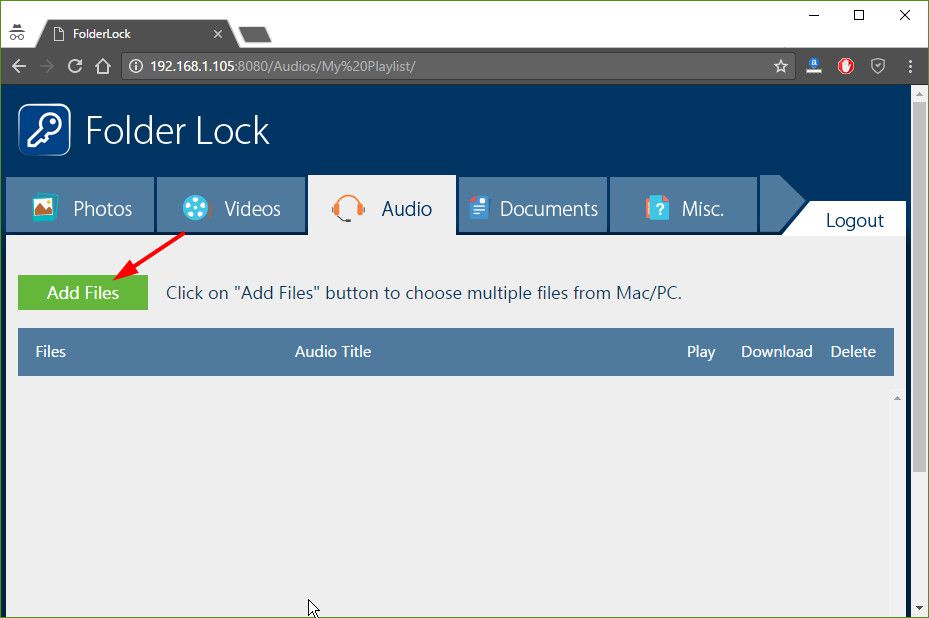Click the Delete column header

pyautogui.click(x=853, y=351)
